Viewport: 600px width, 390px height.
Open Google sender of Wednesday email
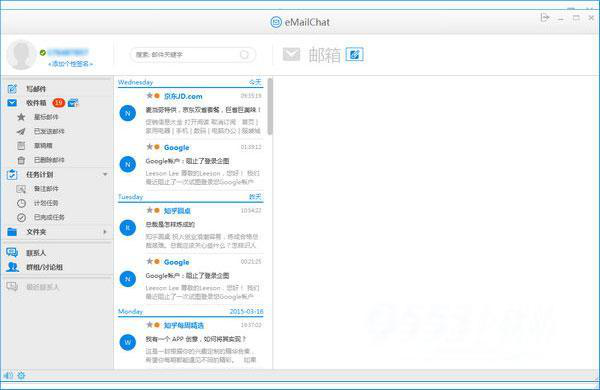pyautogui.click(x=177, y=147)
